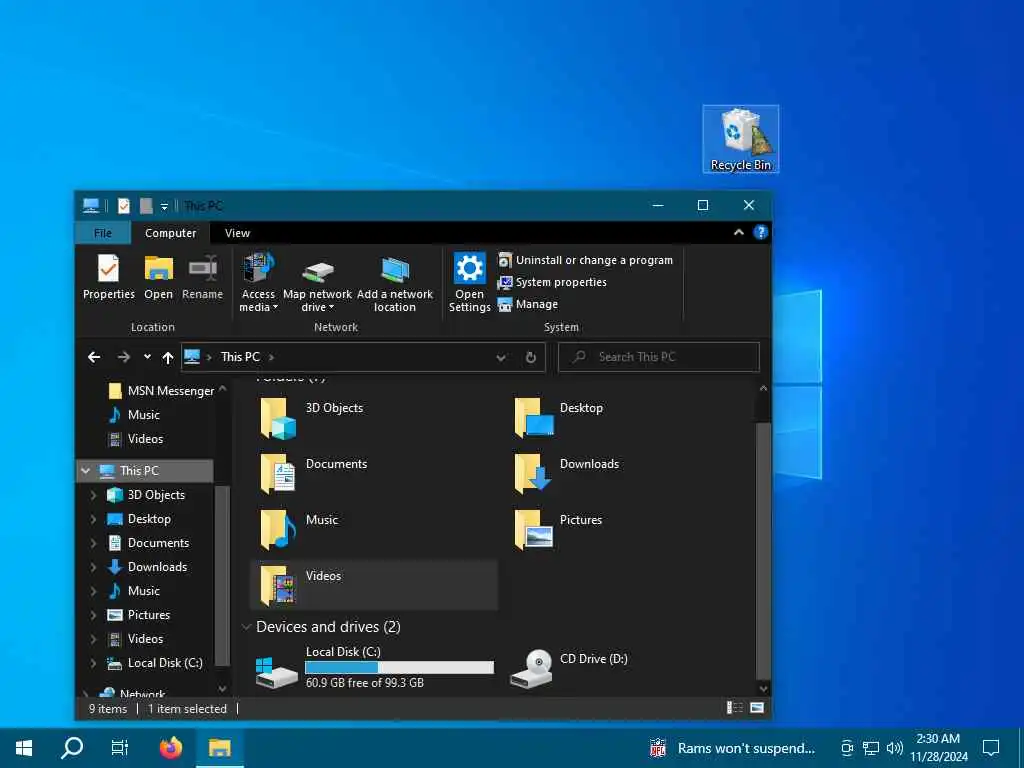Open the Rams news taskbar widget

tap(732, 748)
